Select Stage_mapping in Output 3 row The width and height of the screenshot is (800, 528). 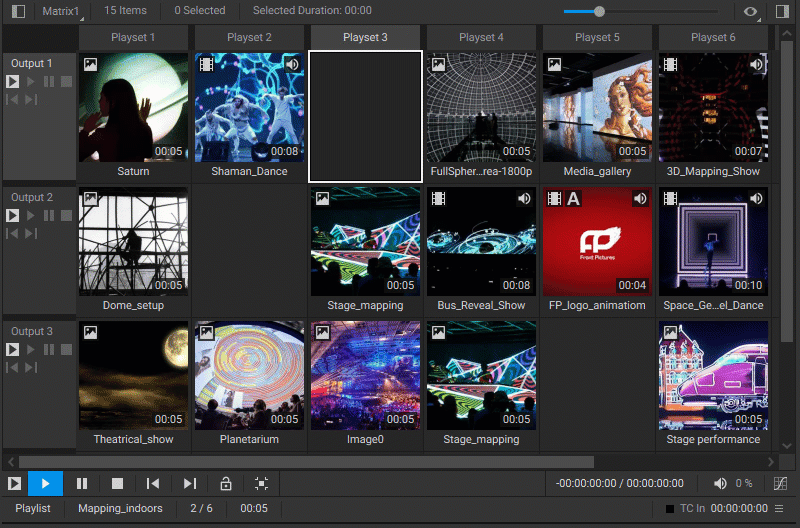tap(481, 375)
